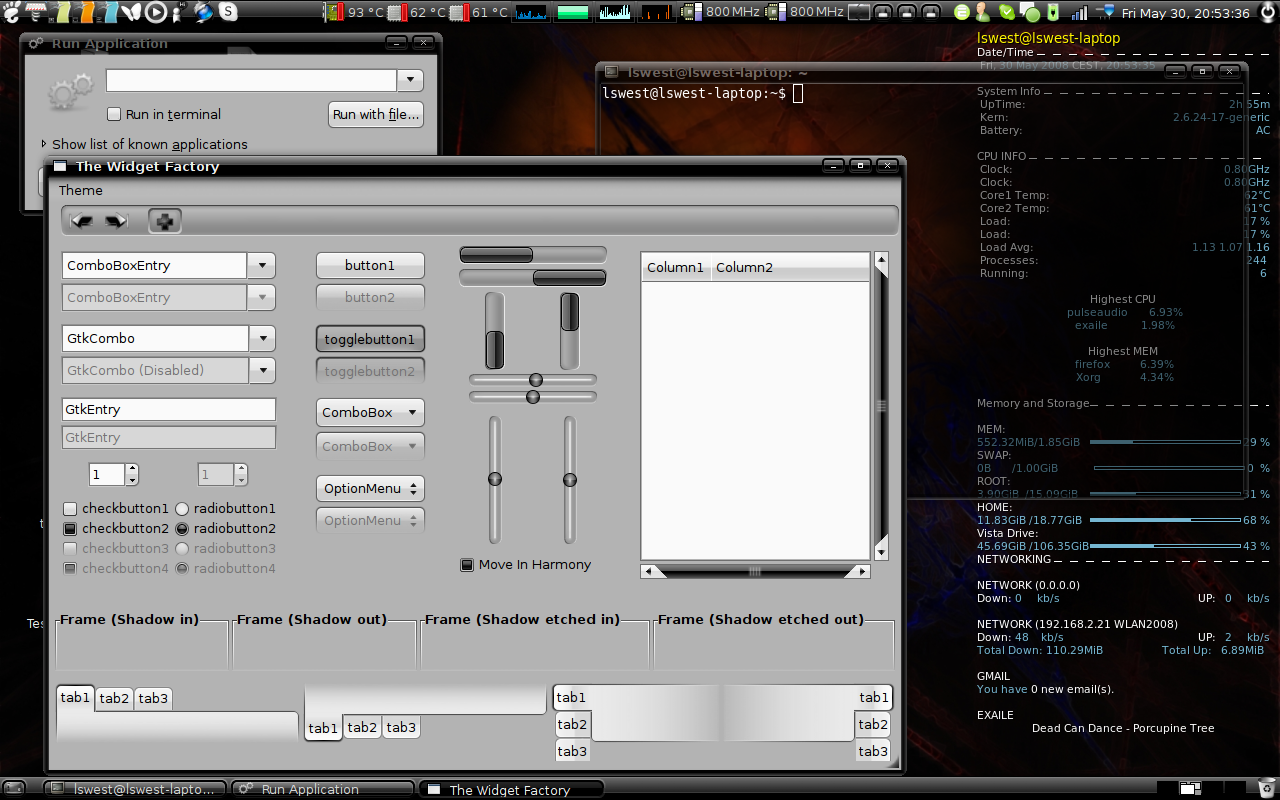Click the right arrow toolbar icon in Widget Factory
This screenshot has height=800, width=1280.
point(116,221)
